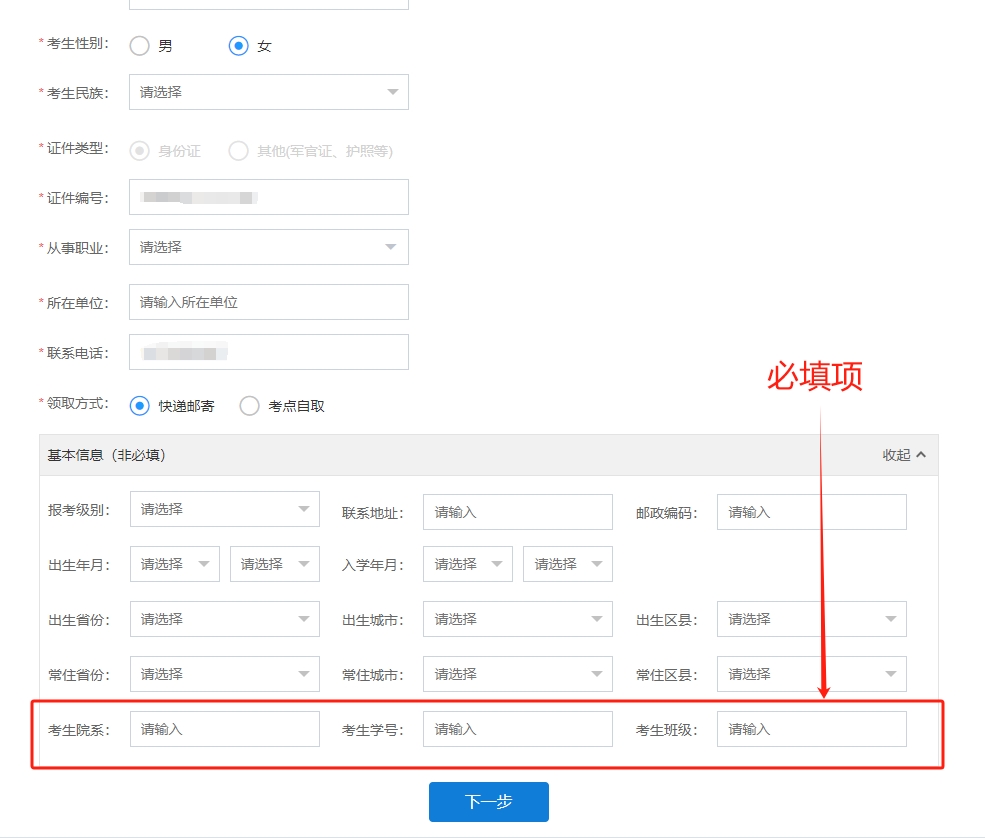The image size is (985, 838).
Task: Select the 男 gender radio button
Action: (140, 46)
